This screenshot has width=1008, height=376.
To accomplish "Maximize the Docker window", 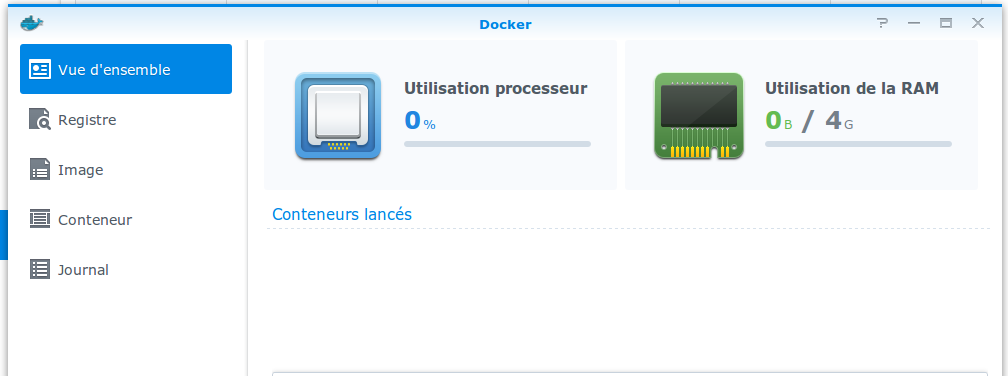I will pyautogui.click(x=946, y=24).
